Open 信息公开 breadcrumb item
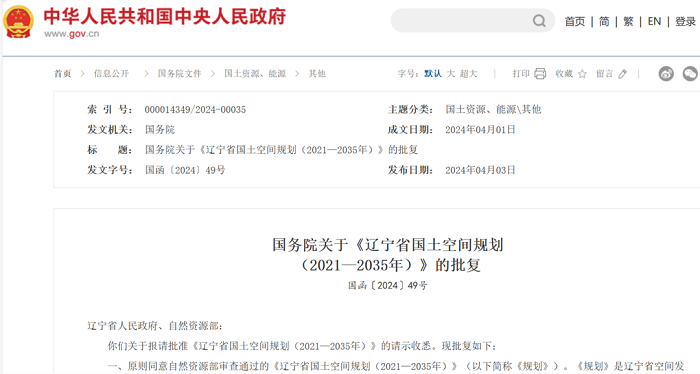Viewport: 700px width, 374px height. coord(111,74)
